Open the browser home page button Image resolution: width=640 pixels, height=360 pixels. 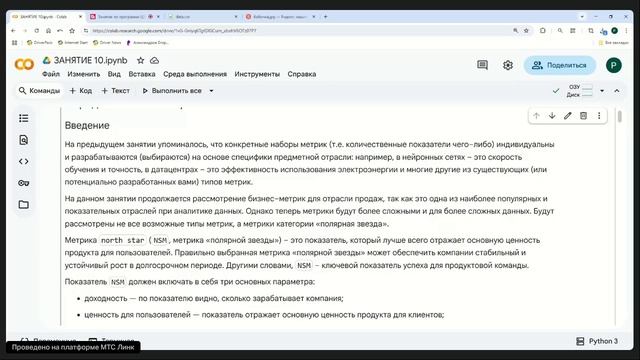point(48,31)
